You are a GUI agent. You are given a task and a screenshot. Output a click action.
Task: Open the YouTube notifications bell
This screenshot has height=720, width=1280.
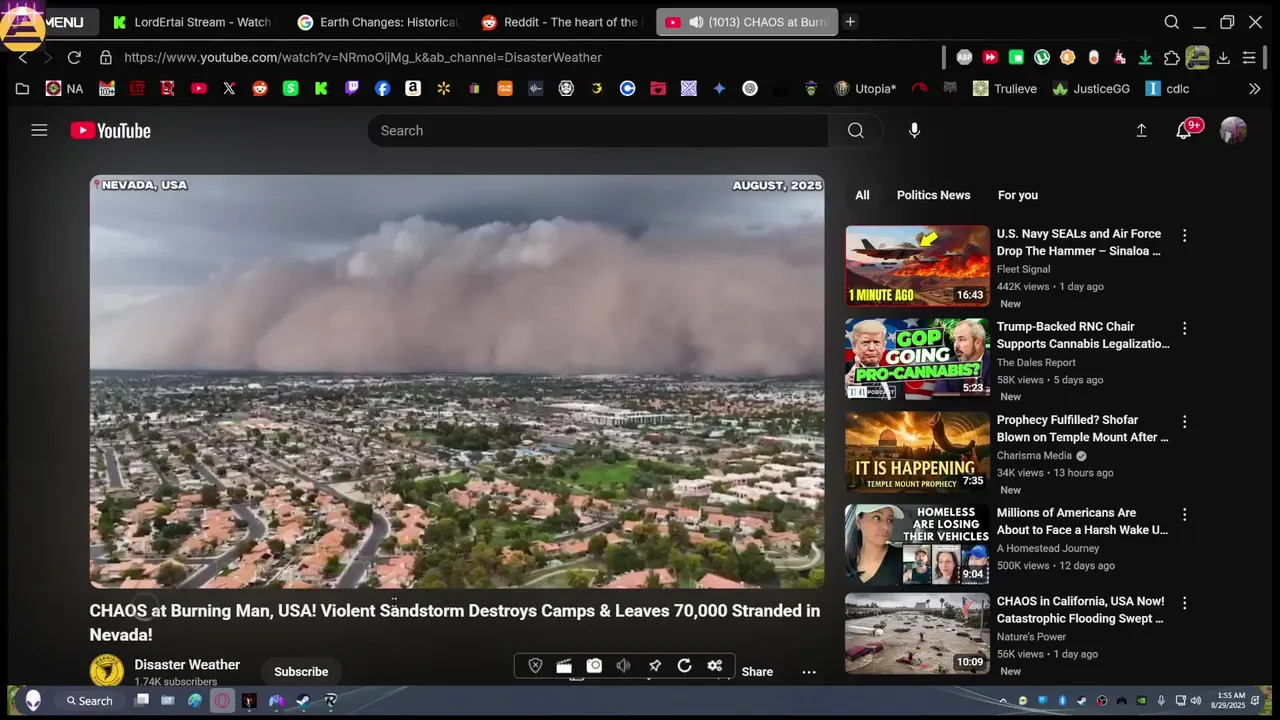click(1184, 130)
